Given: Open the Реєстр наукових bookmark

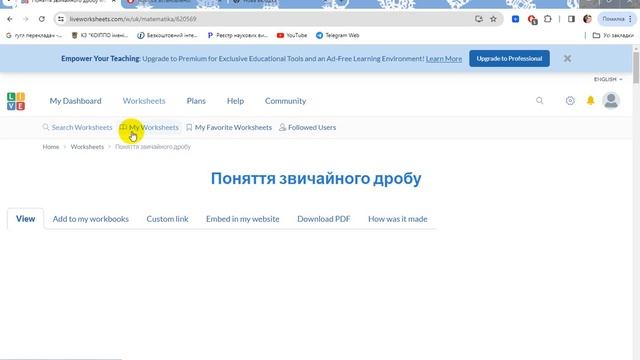Looking at the screenshot, I should click(237, 36).
